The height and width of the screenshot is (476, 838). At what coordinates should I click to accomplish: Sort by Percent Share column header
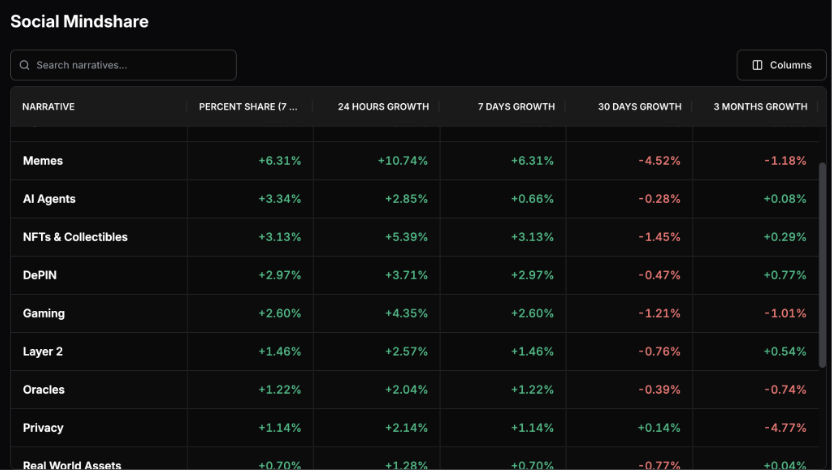click(x=248, y=107)
